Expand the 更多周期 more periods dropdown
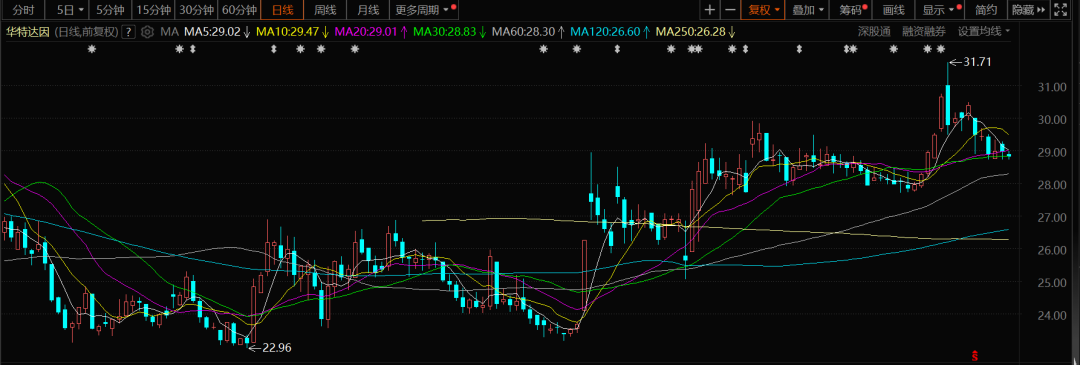This screenshot has height=365, width=1080. (x=423, y=10)
